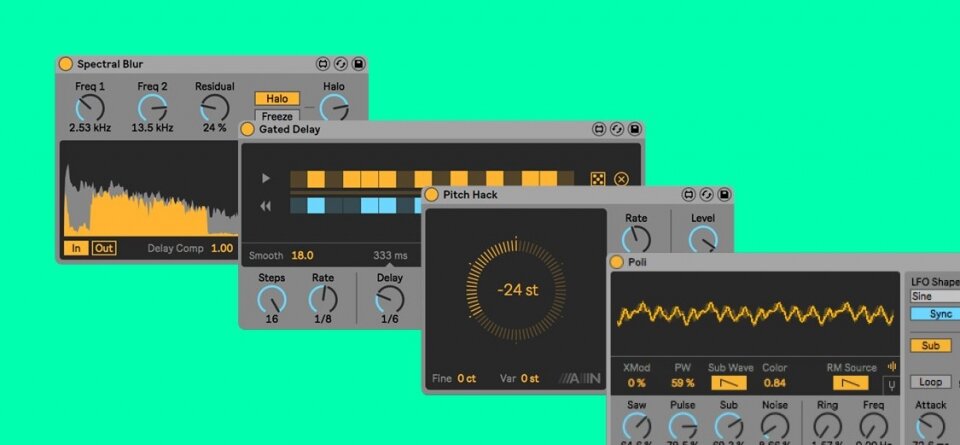The width and height of the screenshot is (960, 445).
Task: Click the Gated Delay title text
Action: [x=290, y=129]
